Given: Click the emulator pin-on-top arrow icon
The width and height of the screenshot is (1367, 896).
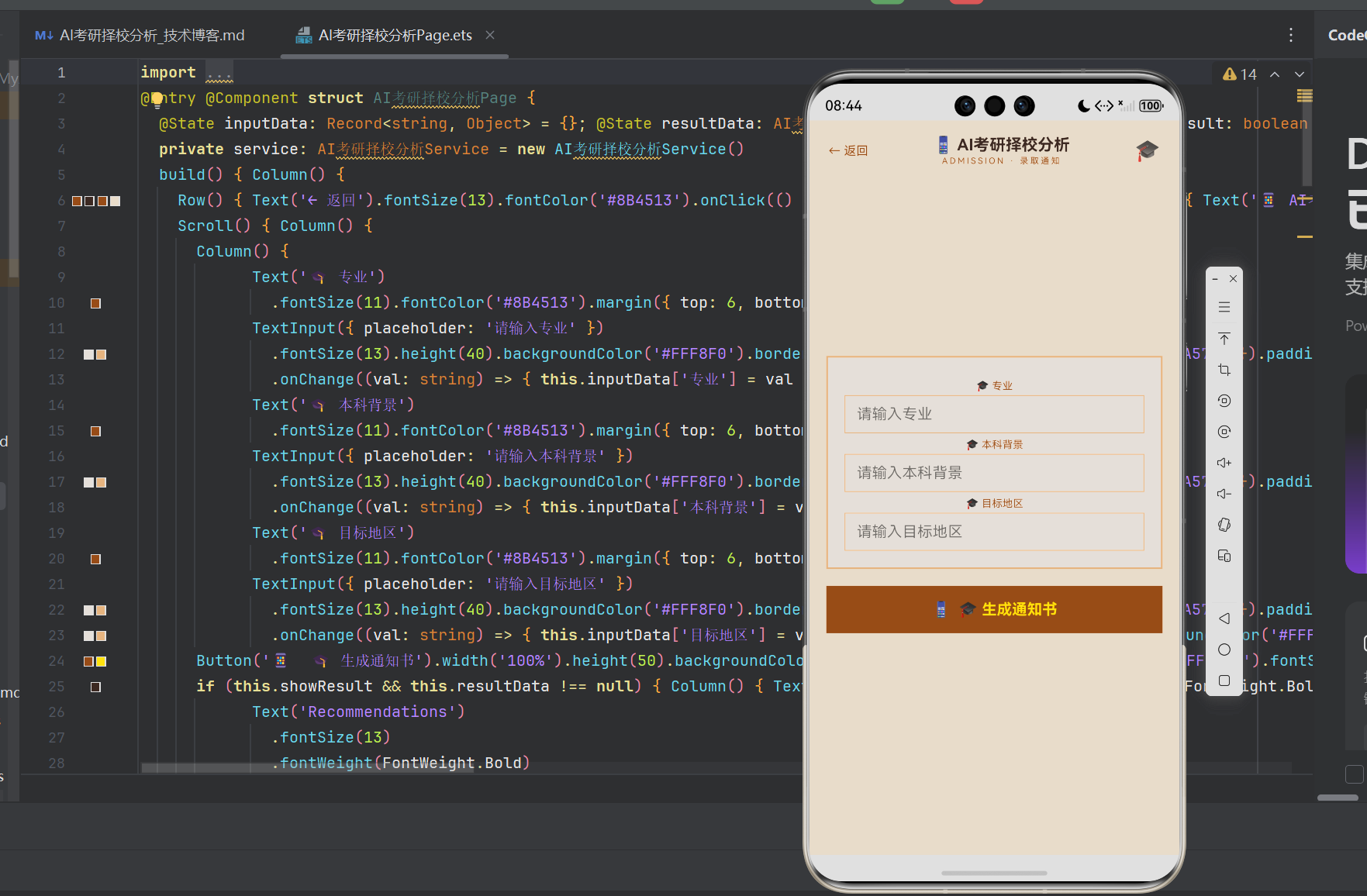Looking at the screenshot, I should [1224, 339].
